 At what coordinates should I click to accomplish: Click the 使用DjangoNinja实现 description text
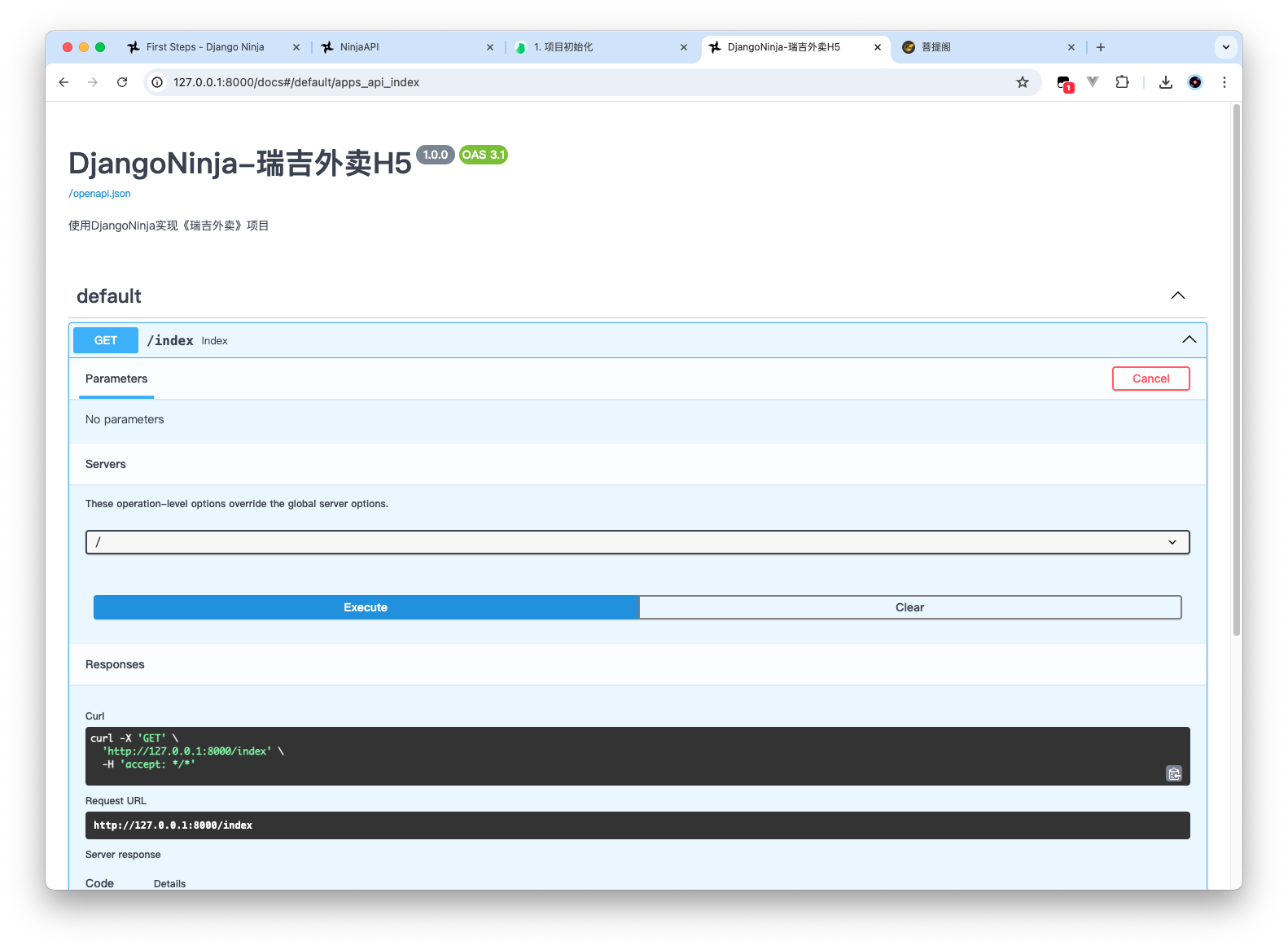[169, 225]
